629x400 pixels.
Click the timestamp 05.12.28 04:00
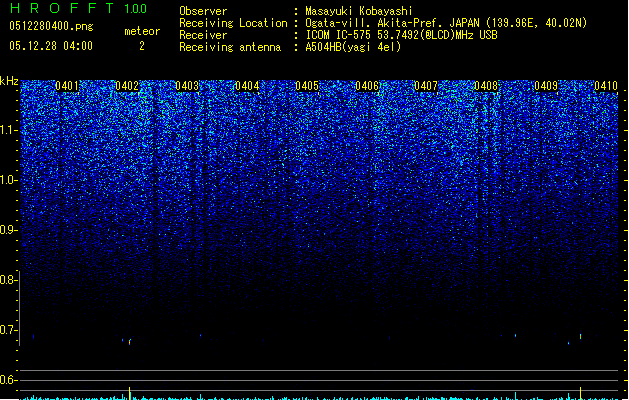coord(51,46)
